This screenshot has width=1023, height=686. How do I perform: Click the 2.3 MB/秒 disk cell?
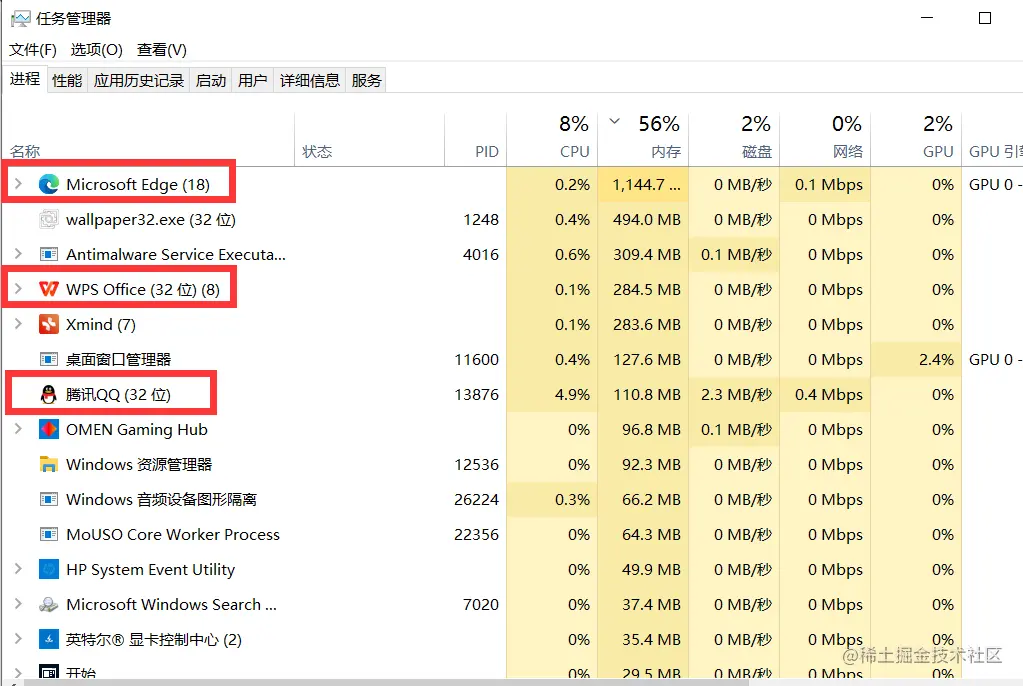click(734, 394)
